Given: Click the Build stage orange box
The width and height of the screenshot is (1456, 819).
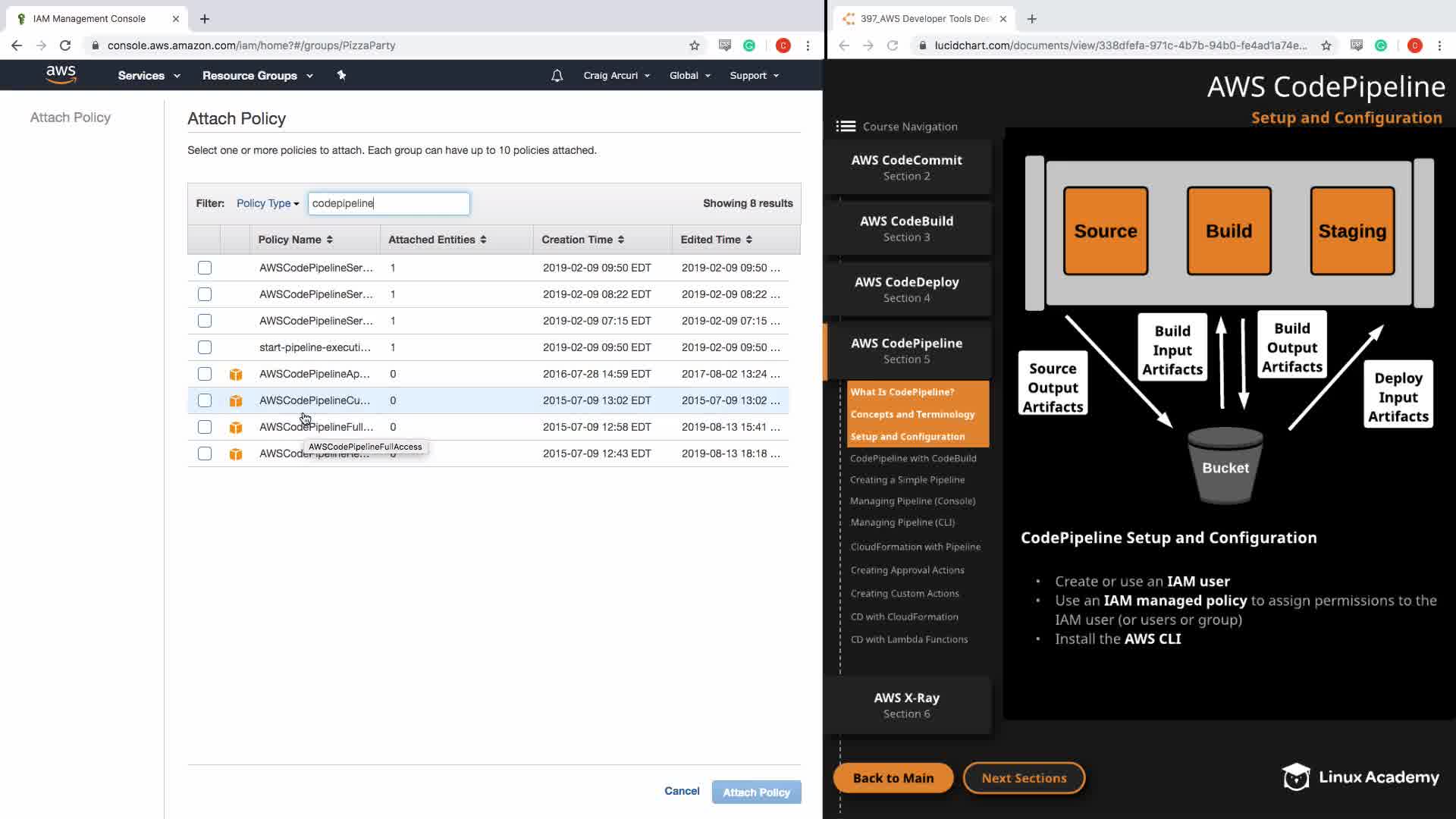Looking at the screenshot, I should (1228, 231).
